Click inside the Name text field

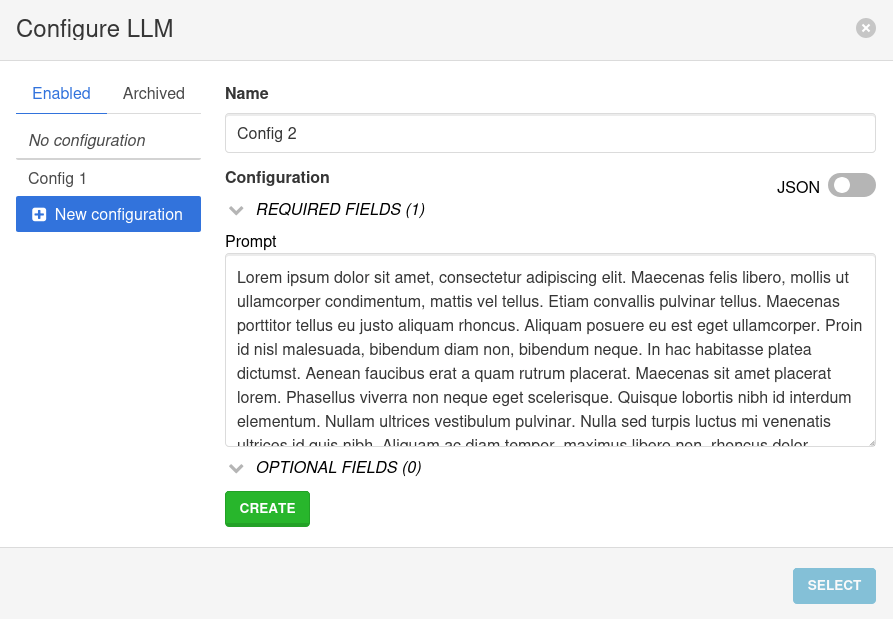[x=550, y=132]
